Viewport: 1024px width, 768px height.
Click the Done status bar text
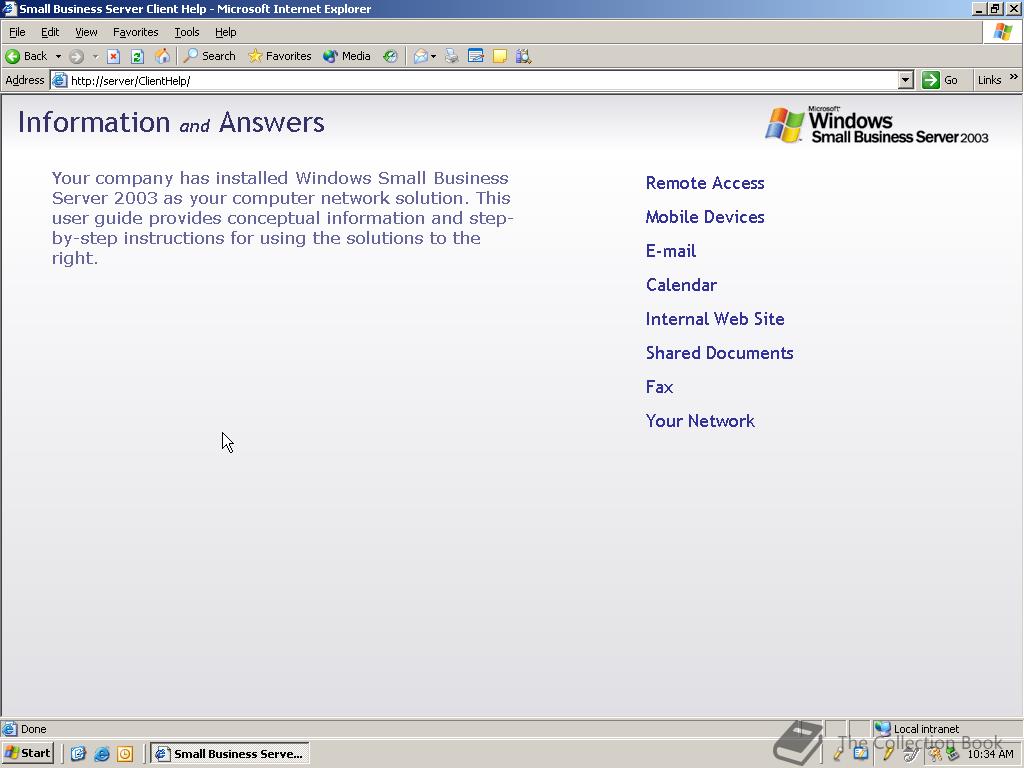point(33,729)
